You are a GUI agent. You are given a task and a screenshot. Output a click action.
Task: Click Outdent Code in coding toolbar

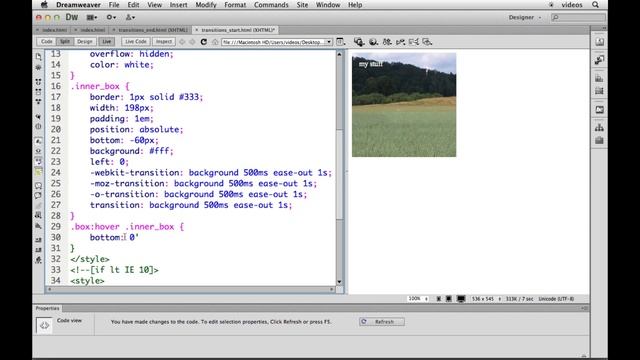(x=38, y=249)
